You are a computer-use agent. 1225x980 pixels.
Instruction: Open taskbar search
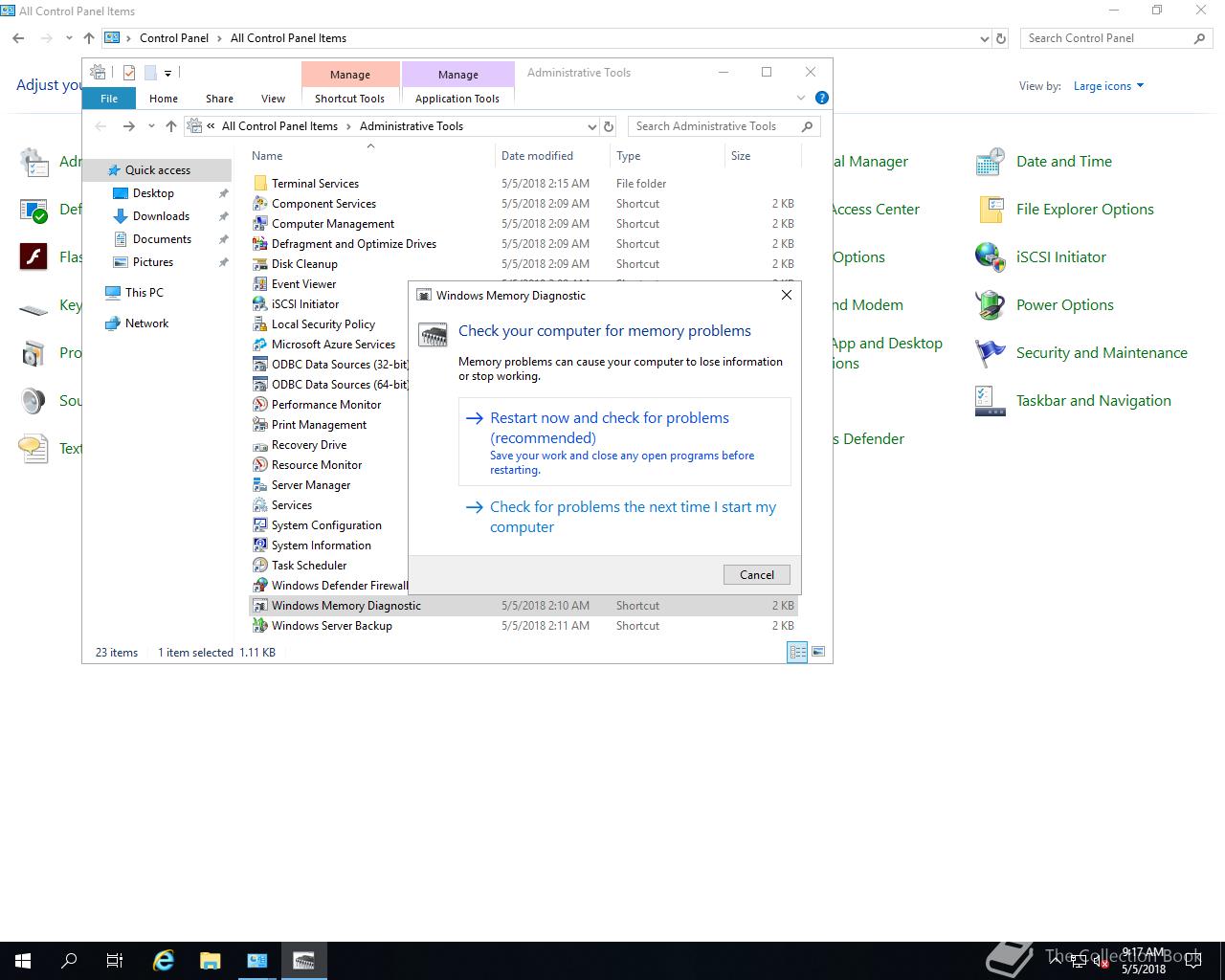69,961
